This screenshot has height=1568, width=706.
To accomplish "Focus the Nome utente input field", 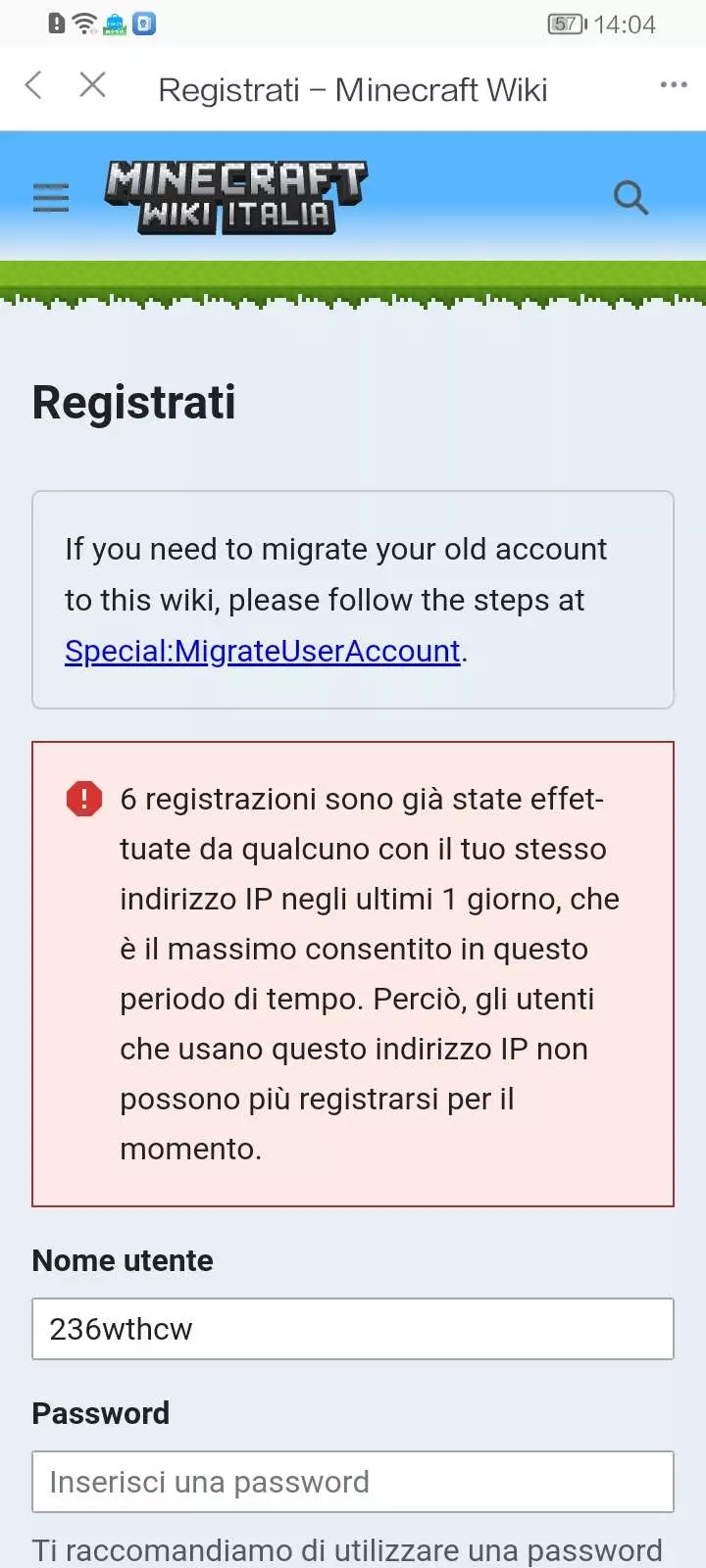I will (x=353, y=1329).
